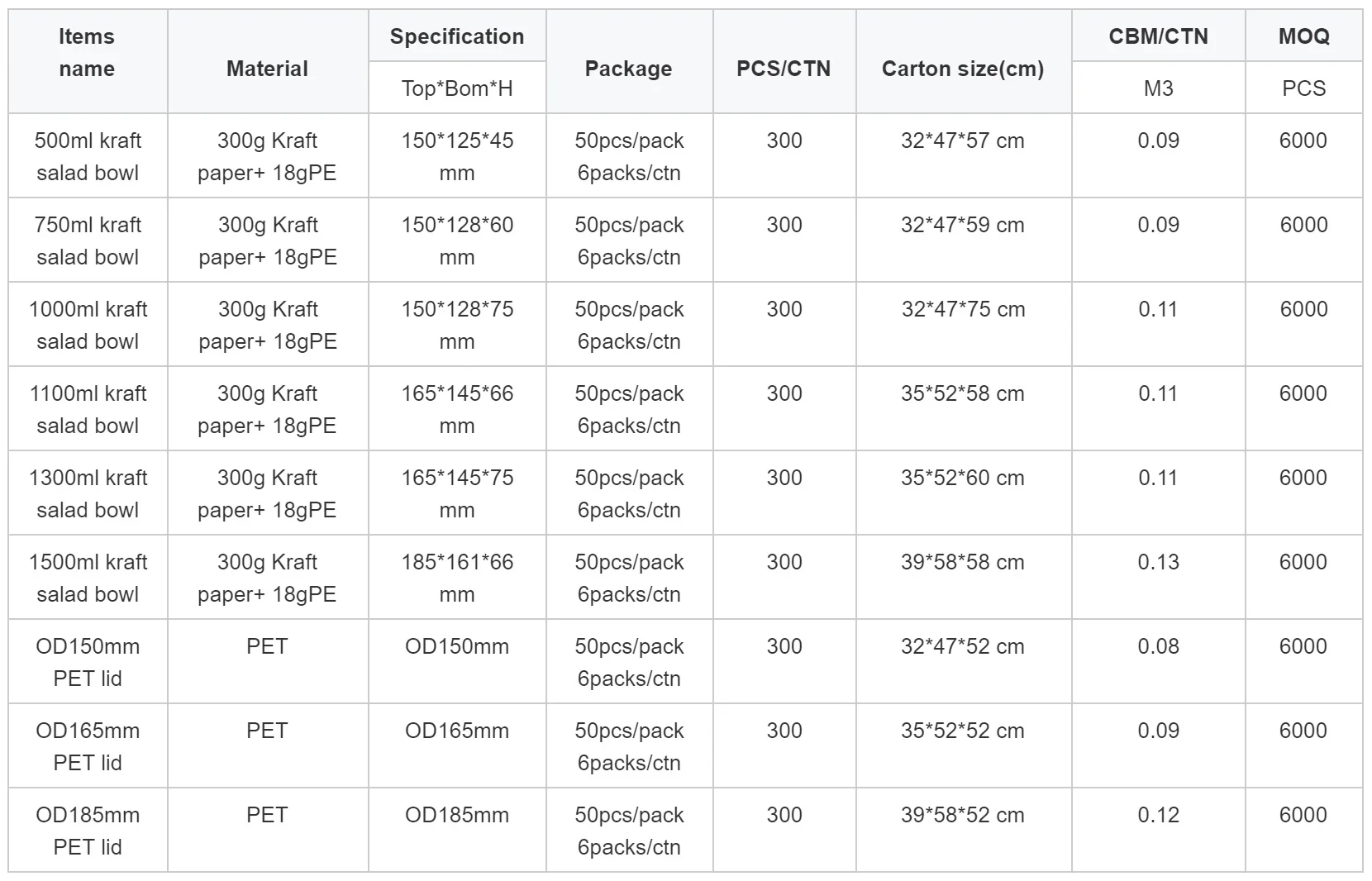Select the "MOQ" column header

coord(1303,36)
